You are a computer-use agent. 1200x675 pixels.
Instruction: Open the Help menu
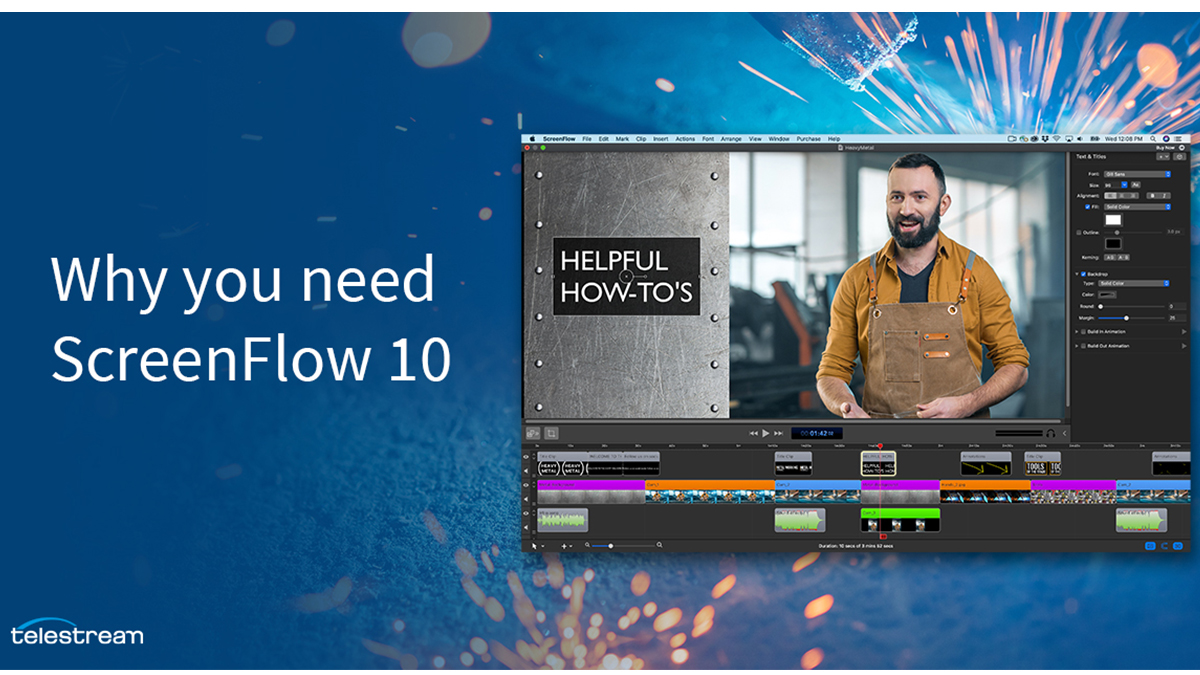(x=833, y=139)
